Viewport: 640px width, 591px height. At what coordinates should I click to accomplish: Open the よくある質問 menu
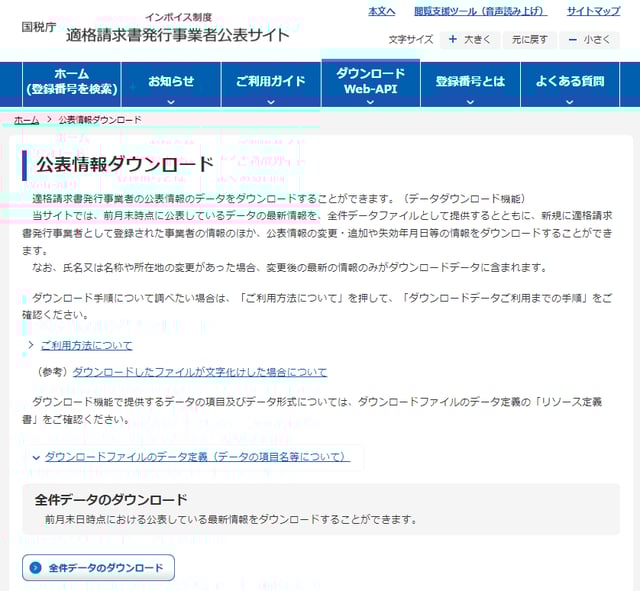click(569, 84)
